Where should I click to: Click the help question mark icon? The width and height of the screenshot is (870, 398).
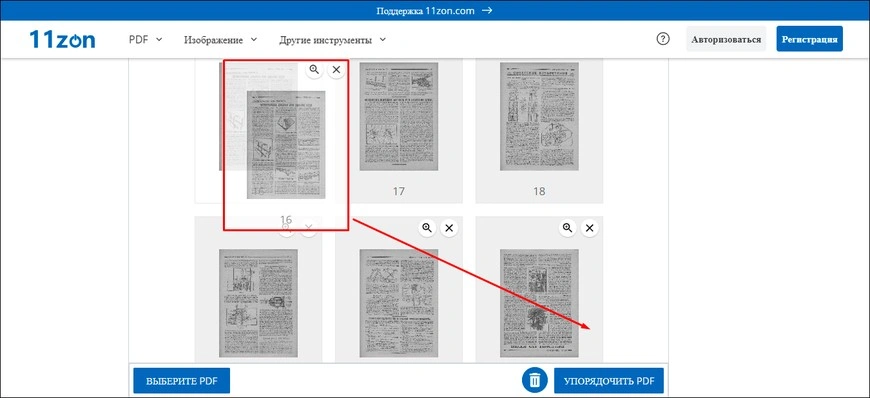(662, 39)
